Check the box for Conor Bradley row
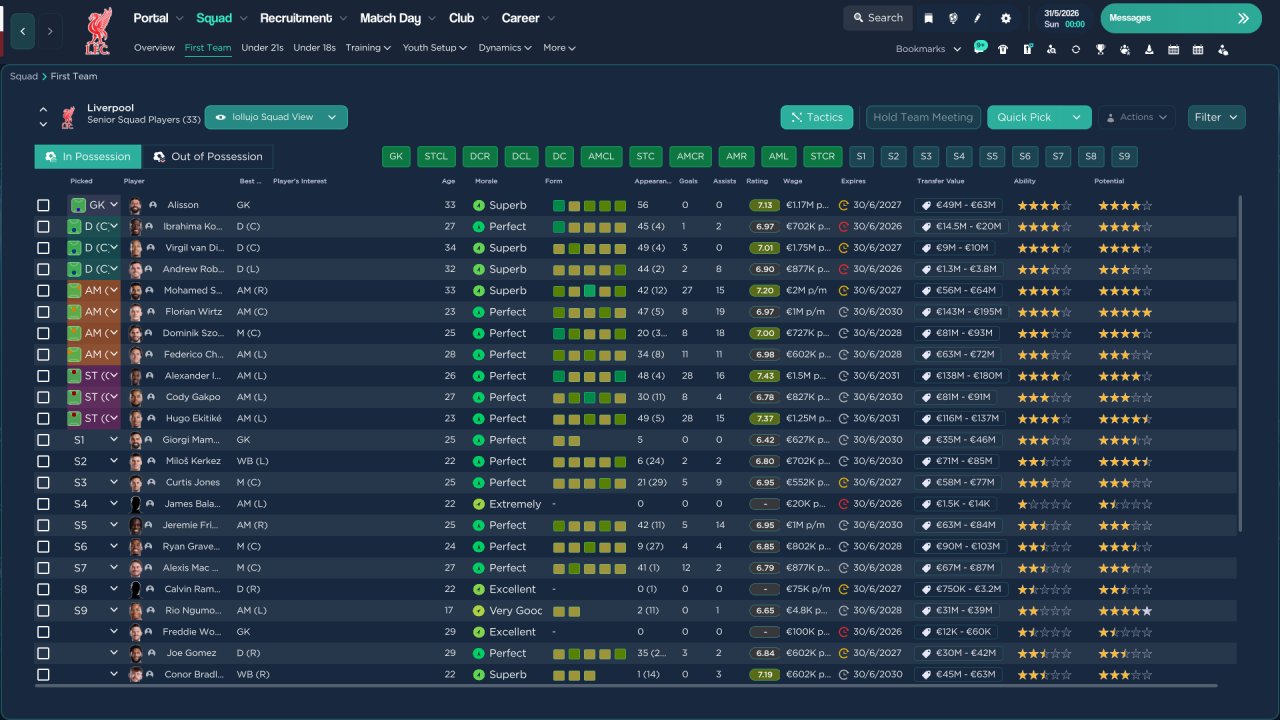The width and height of the screenshot is (1280, 720). coord(43,675)
